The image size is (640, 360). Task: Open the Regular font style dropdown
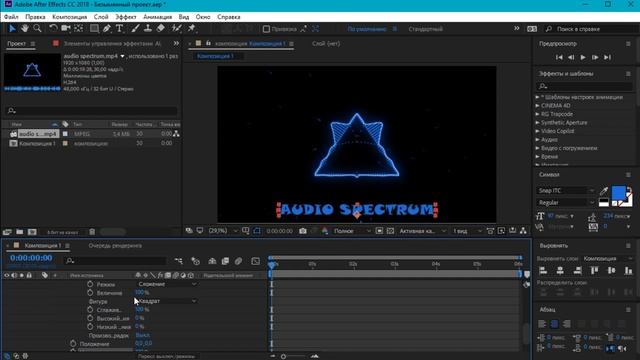566,202
